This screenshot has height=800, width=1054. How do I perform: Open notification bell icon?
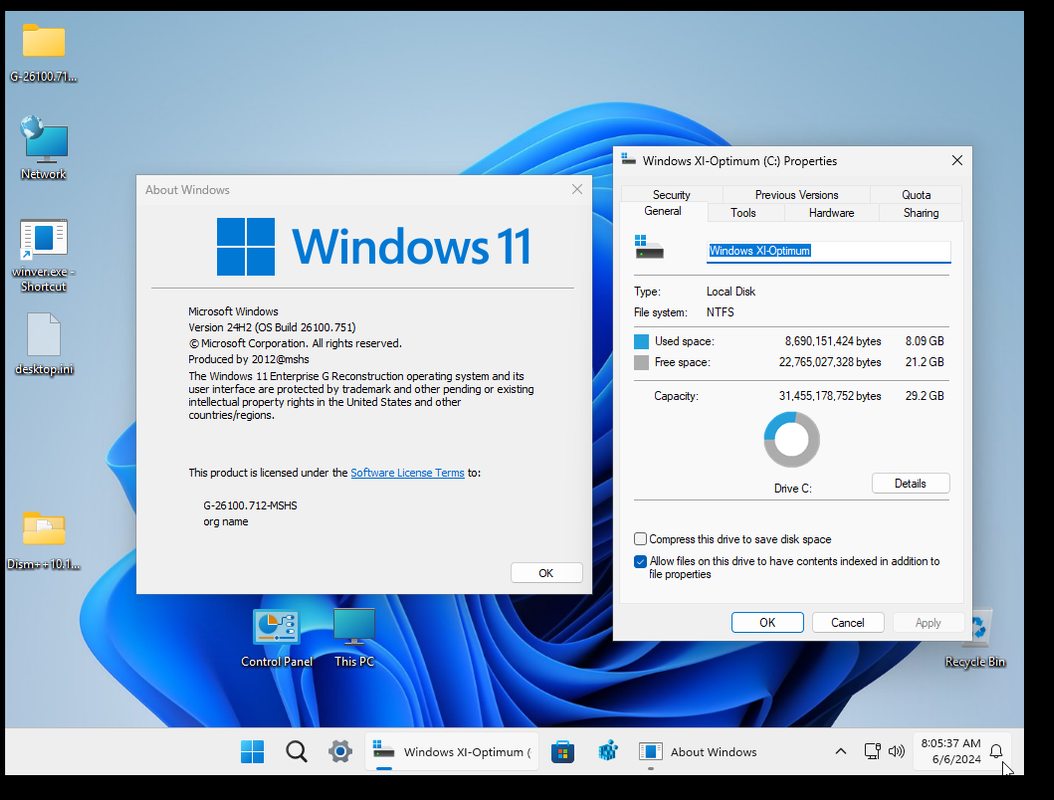point(996,752)
